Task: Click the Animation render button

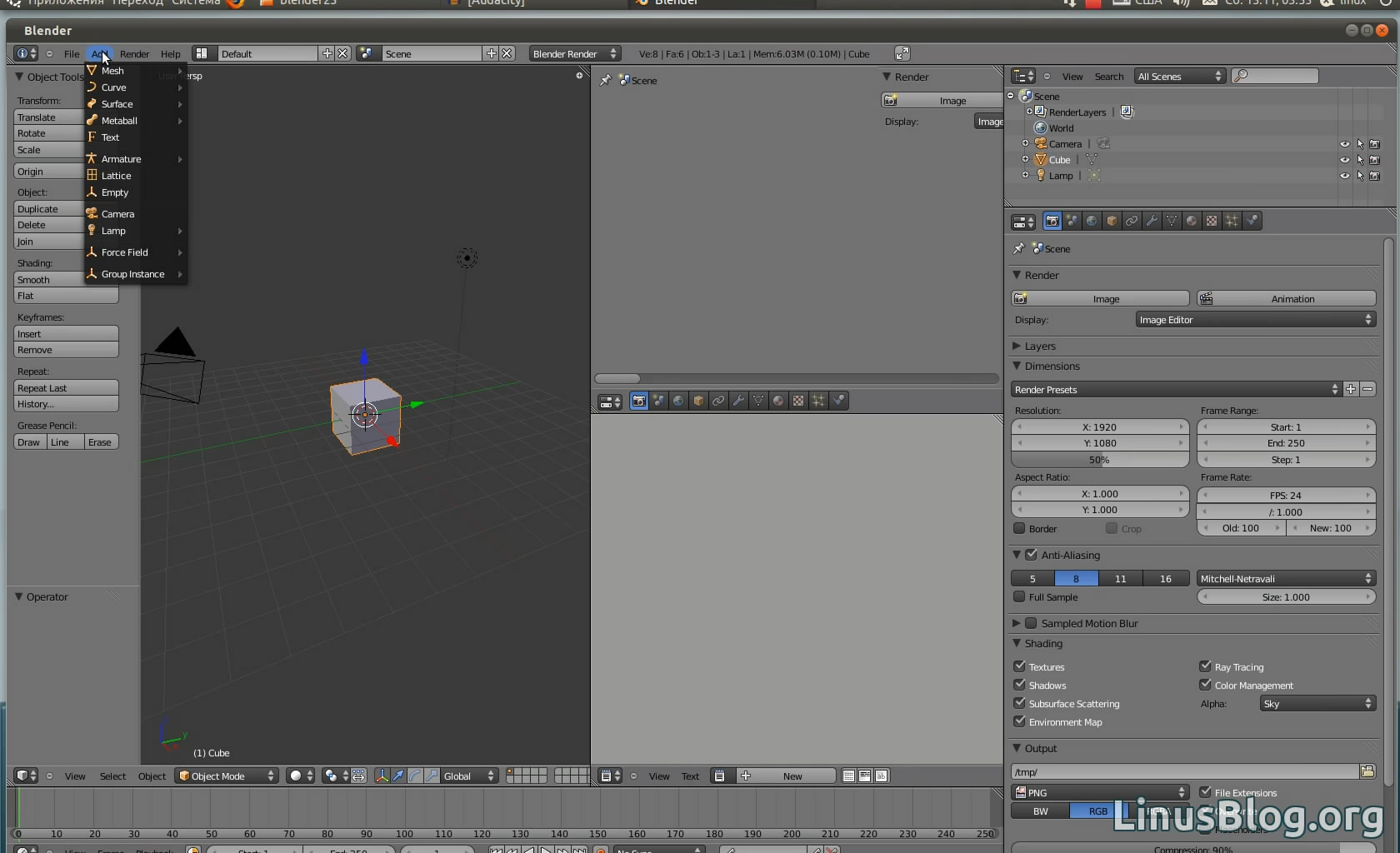Action: point(1286,298)
